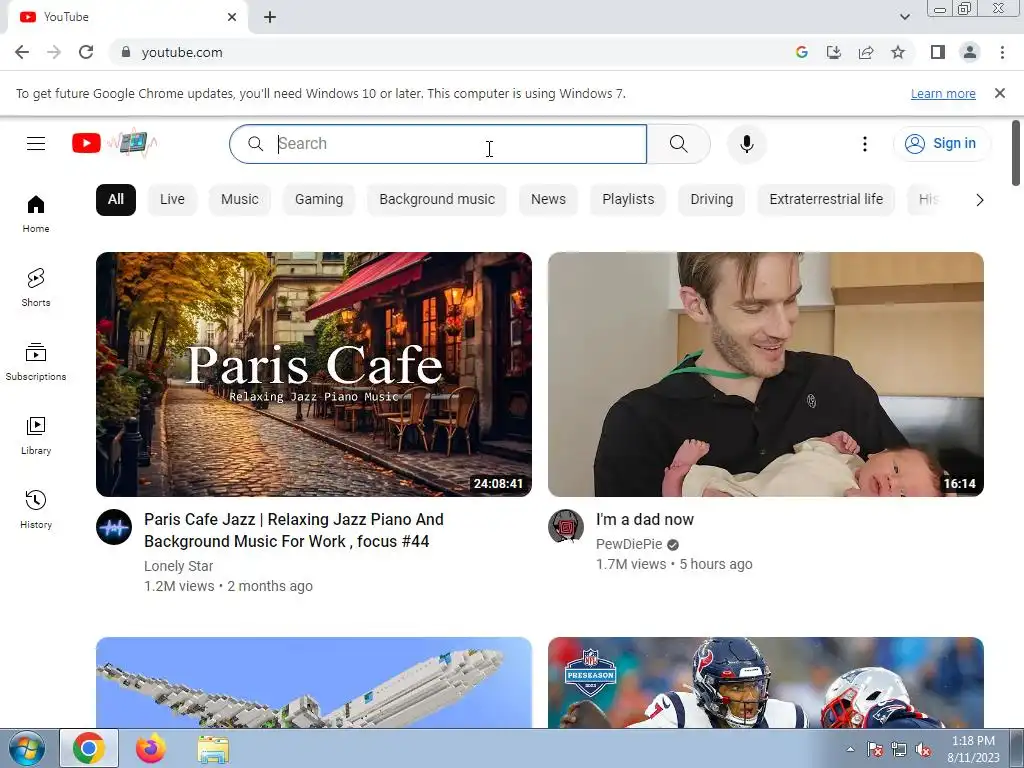Image resolution: width=1024 pixels, height=768 pixels.
Task: Open the PewDiePie channel avatar
Action: 566,527
